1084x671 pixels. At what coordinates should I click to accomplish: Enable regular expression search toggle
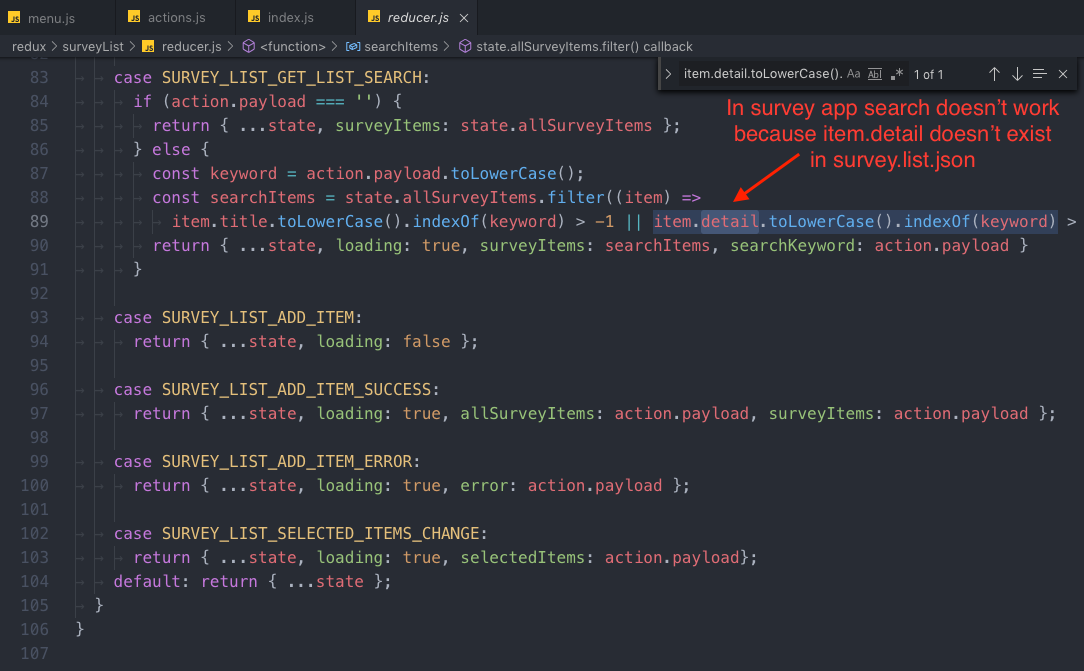[x=897, y=74]
